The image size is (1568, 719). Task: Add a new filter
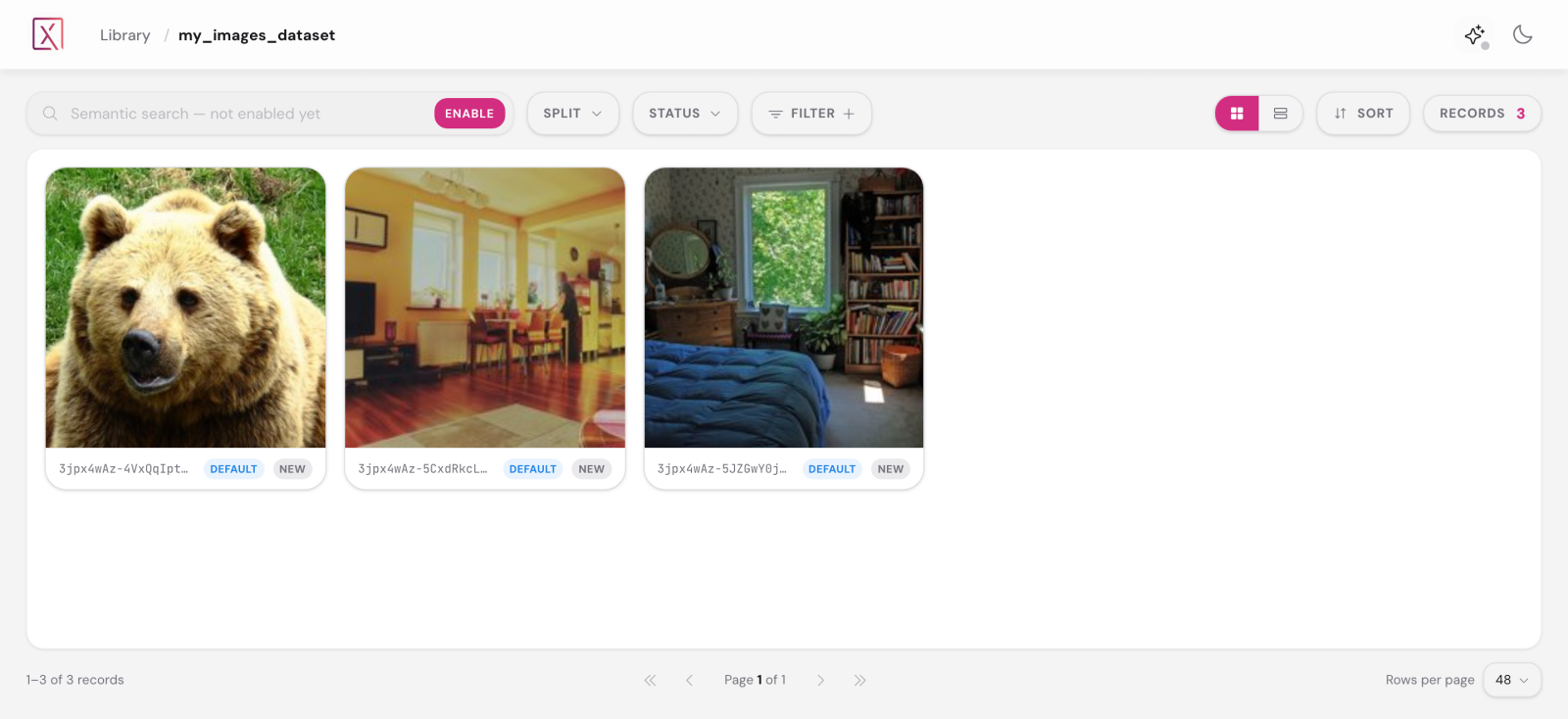(811, 114)
